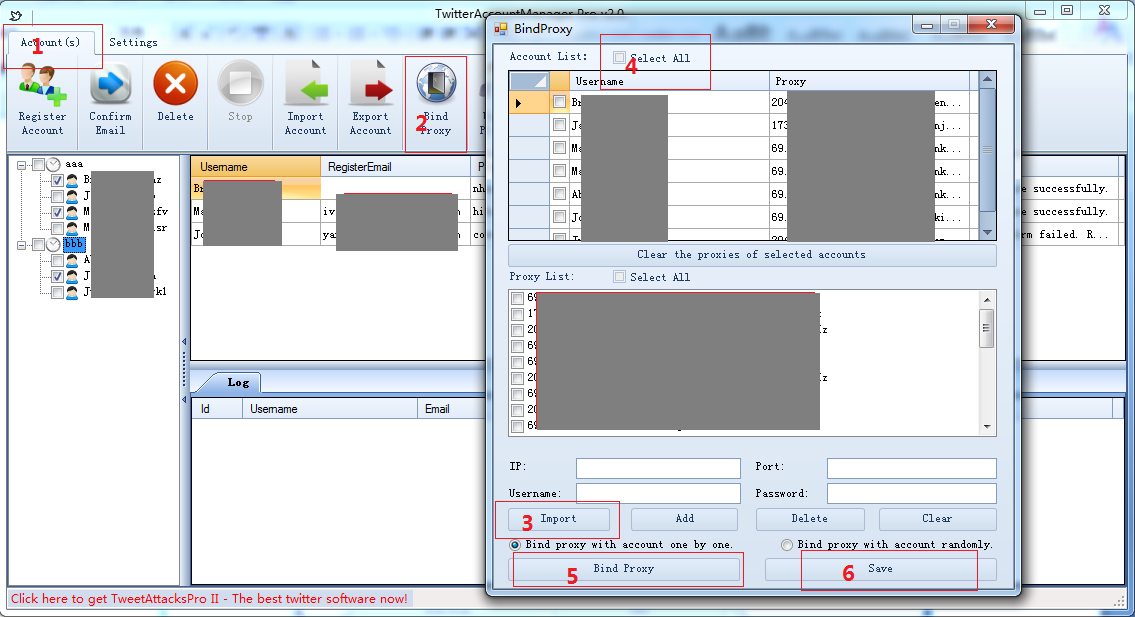
Task: Open the TweetAttacksPro II promo link
Action: (x=209, y=599)
